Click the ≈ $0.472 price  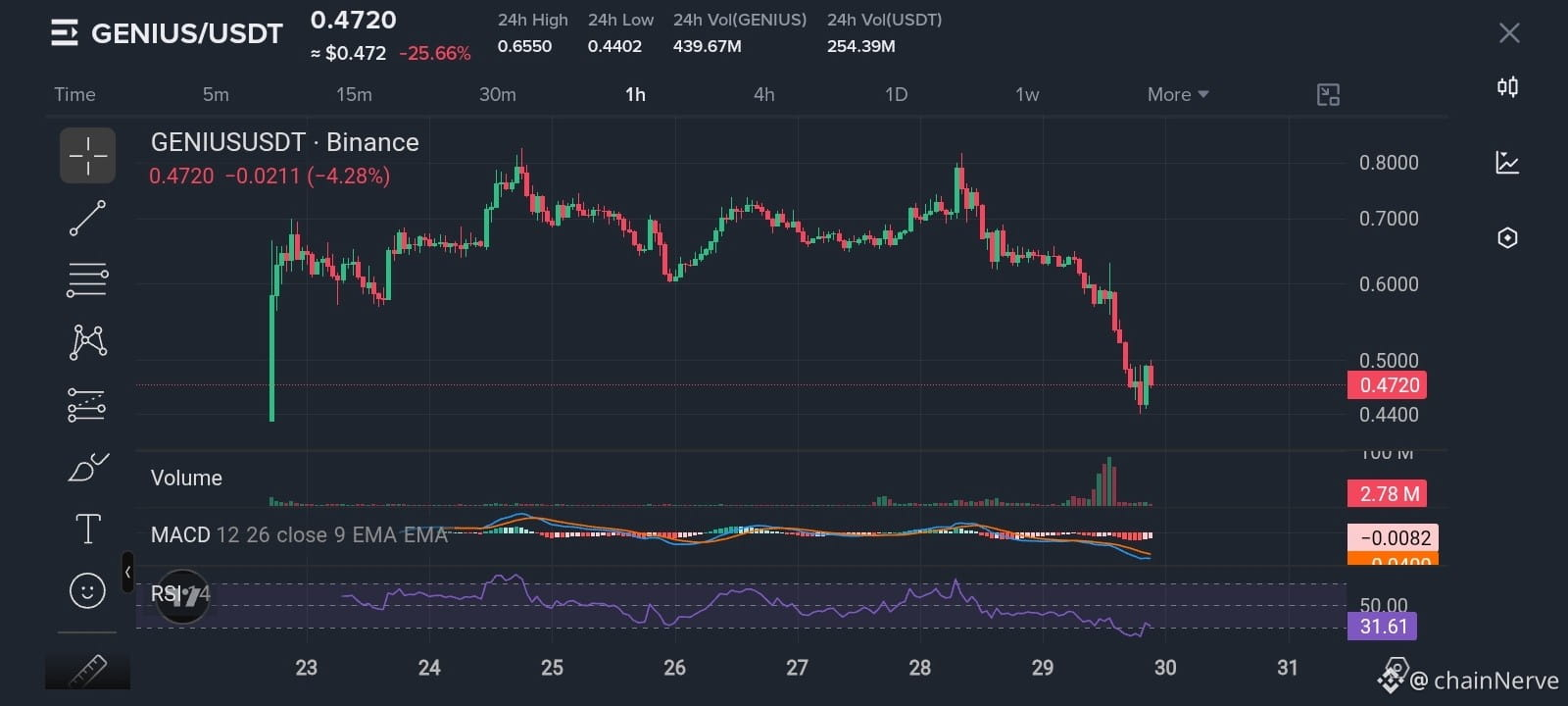tap(349, 53)
